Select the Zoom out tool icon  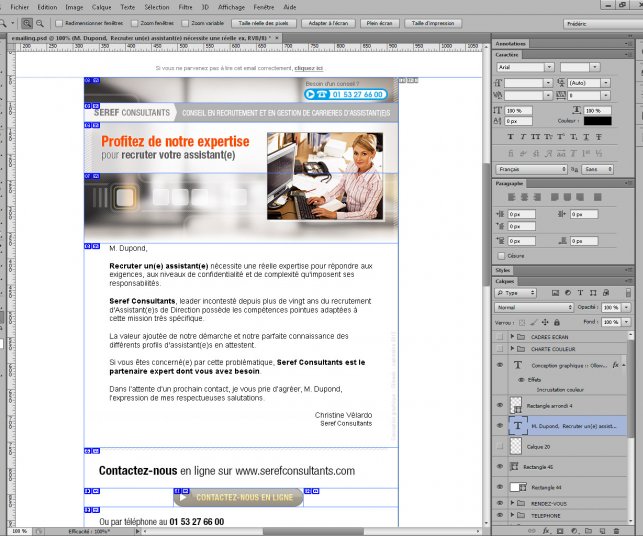(x=40, y=24)
